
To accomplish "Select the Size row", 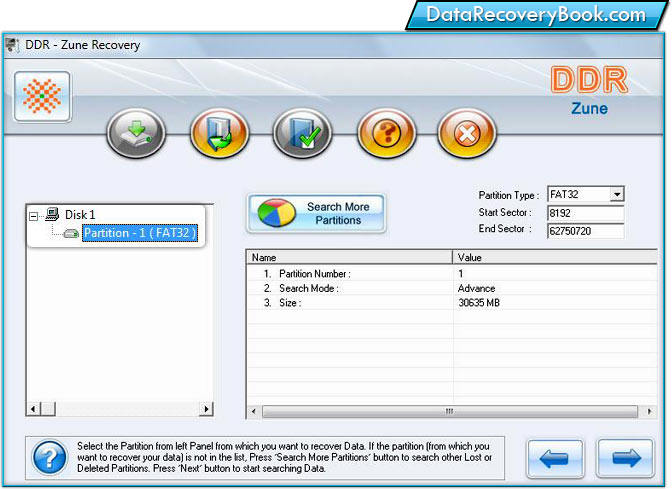I will (452, 303).
